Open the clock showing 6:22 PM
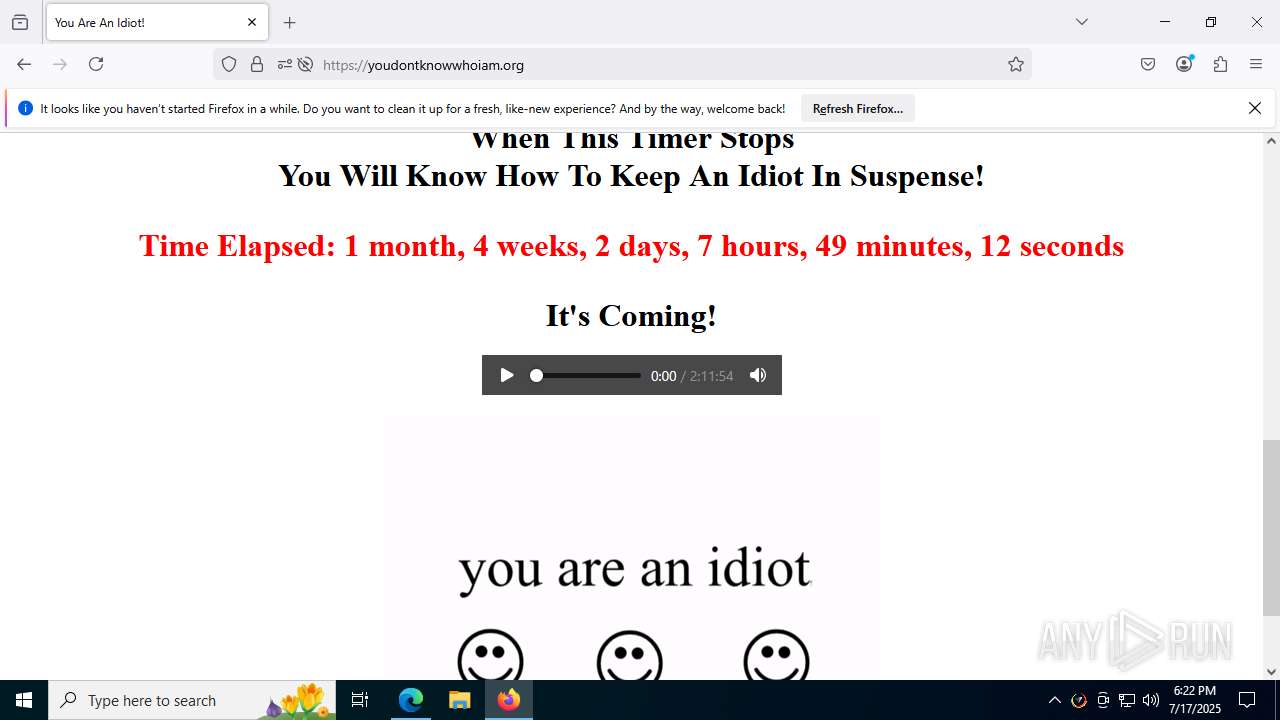Screen dimensions: 1280x720 click(x=1194, y=700)
